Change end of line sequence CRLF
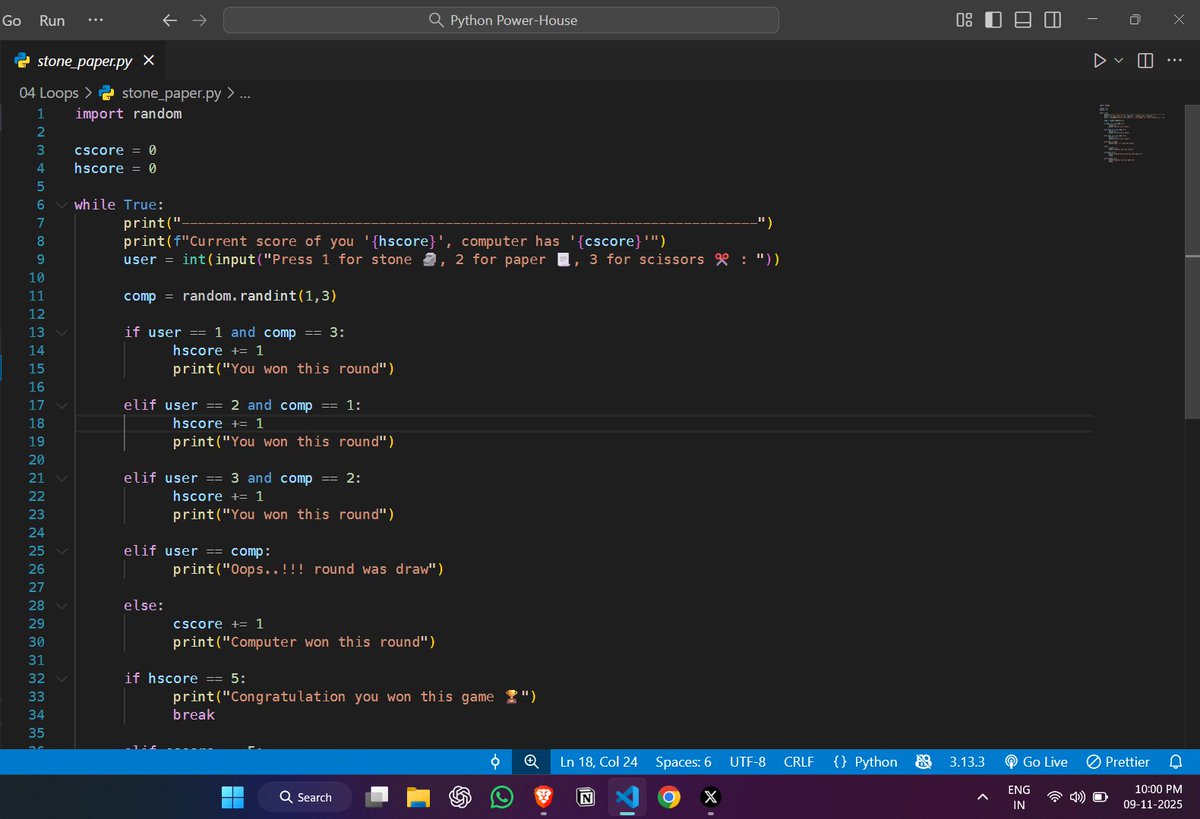The height and width of the screenshot is (819, 1200). (x=798, y=762)
